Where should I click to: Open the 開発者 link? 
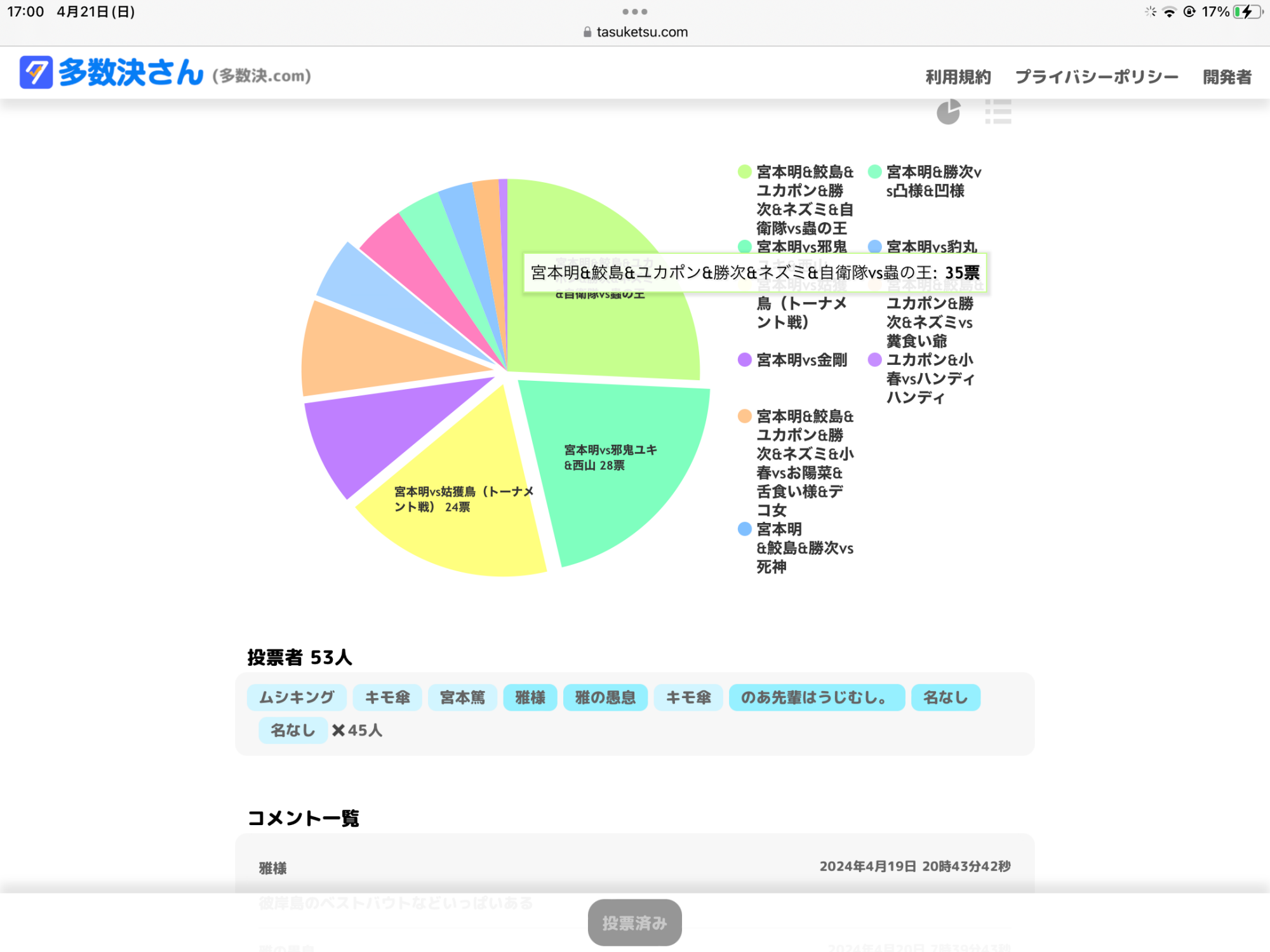point(1227,77)
